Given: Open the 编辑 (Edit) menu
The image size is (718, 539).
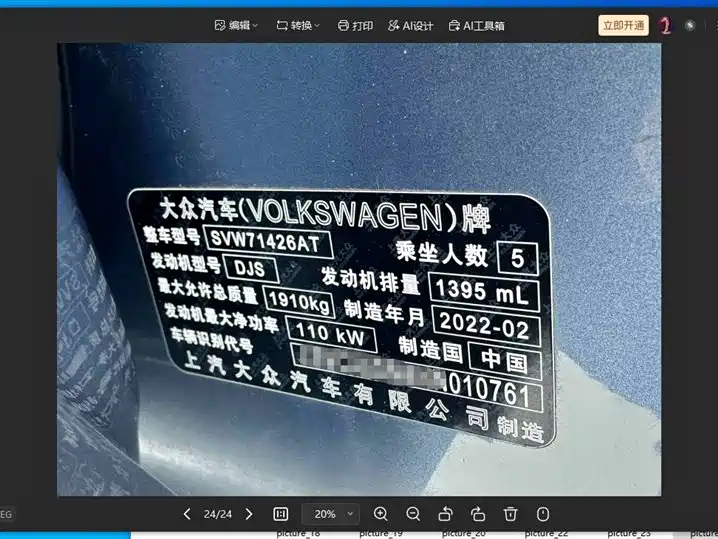Looking at the screenshot, I should coord(236,26).
